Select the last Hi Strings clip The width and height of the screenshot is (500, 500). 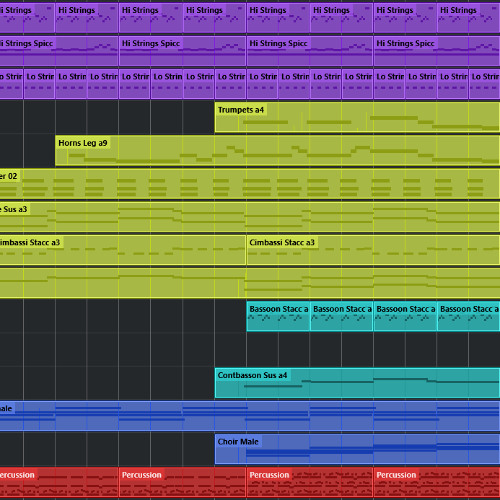[469, 18]
